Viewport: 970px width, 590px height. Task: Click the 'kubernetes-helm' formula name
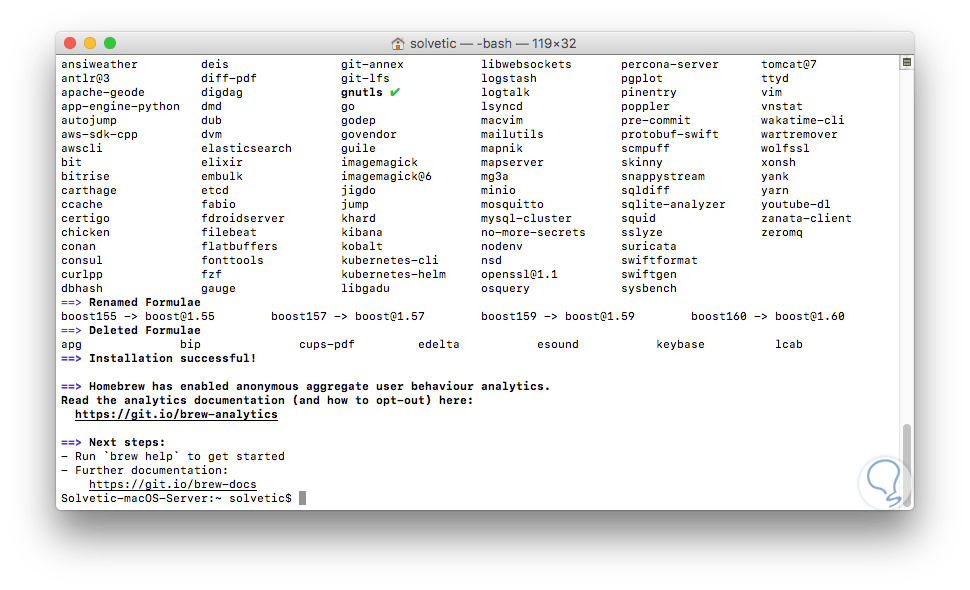point(393,274)
